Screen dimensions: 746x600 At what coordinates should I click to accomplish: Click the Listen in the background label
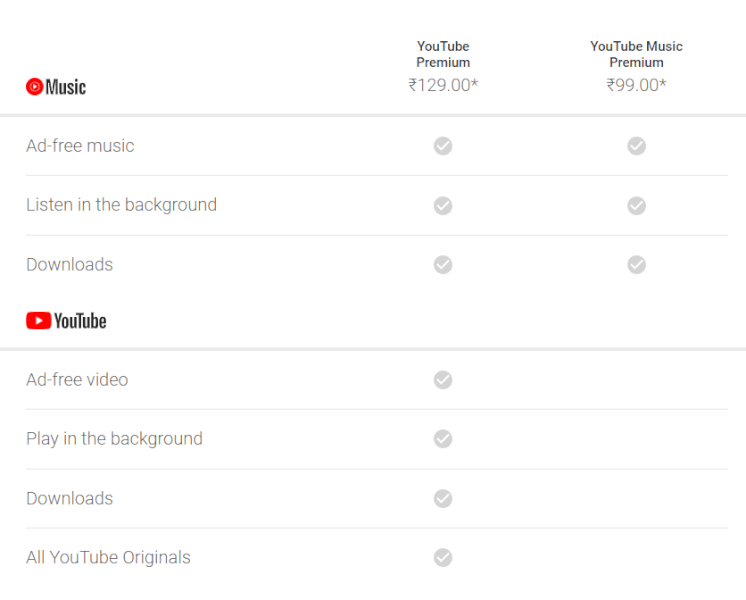tap(121, 205)
